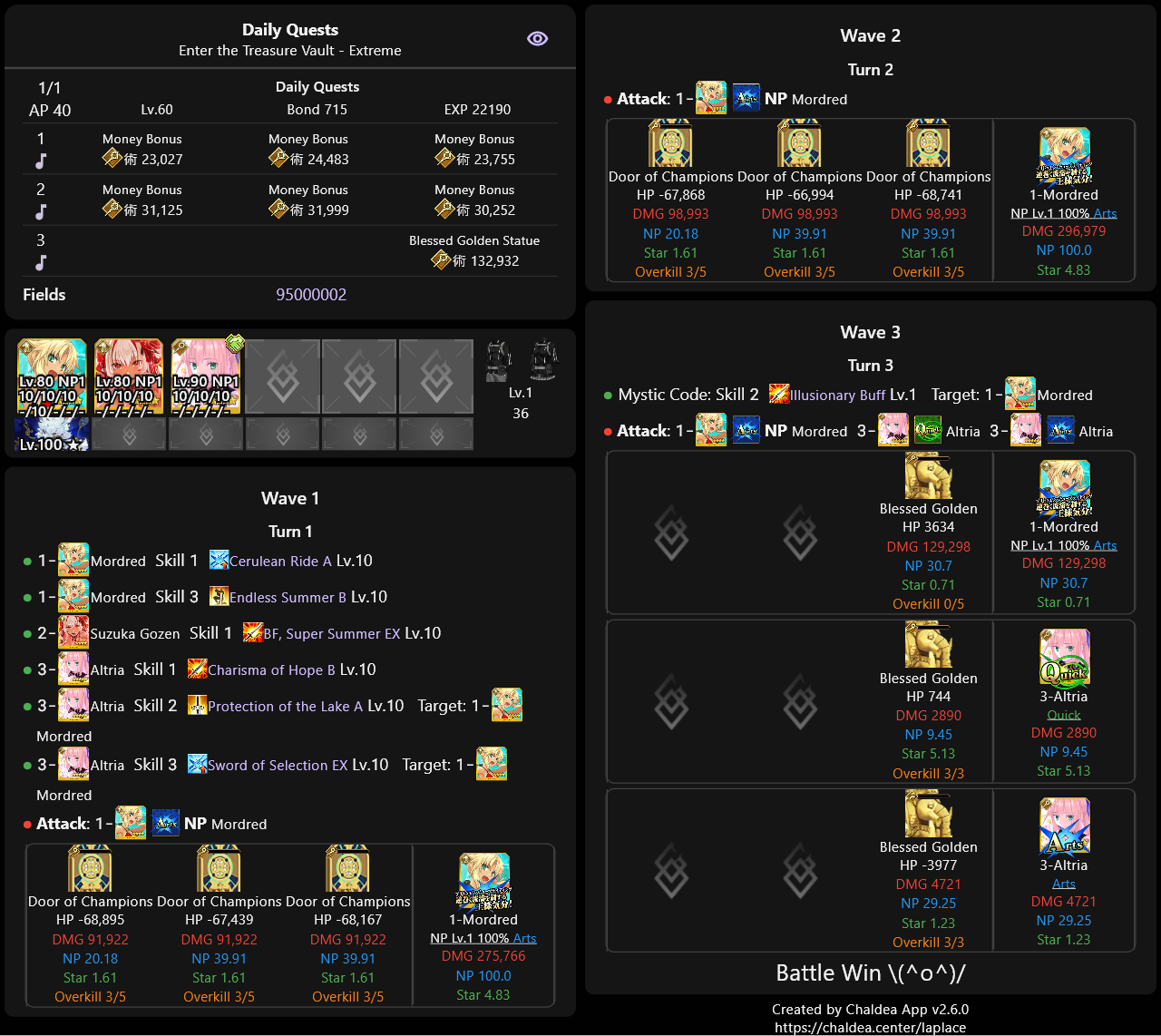This screenshot has height=1036, width=1161.
Task: Open the Blessed Golden Statue icon worth 132,932
Action: point(441,260)
